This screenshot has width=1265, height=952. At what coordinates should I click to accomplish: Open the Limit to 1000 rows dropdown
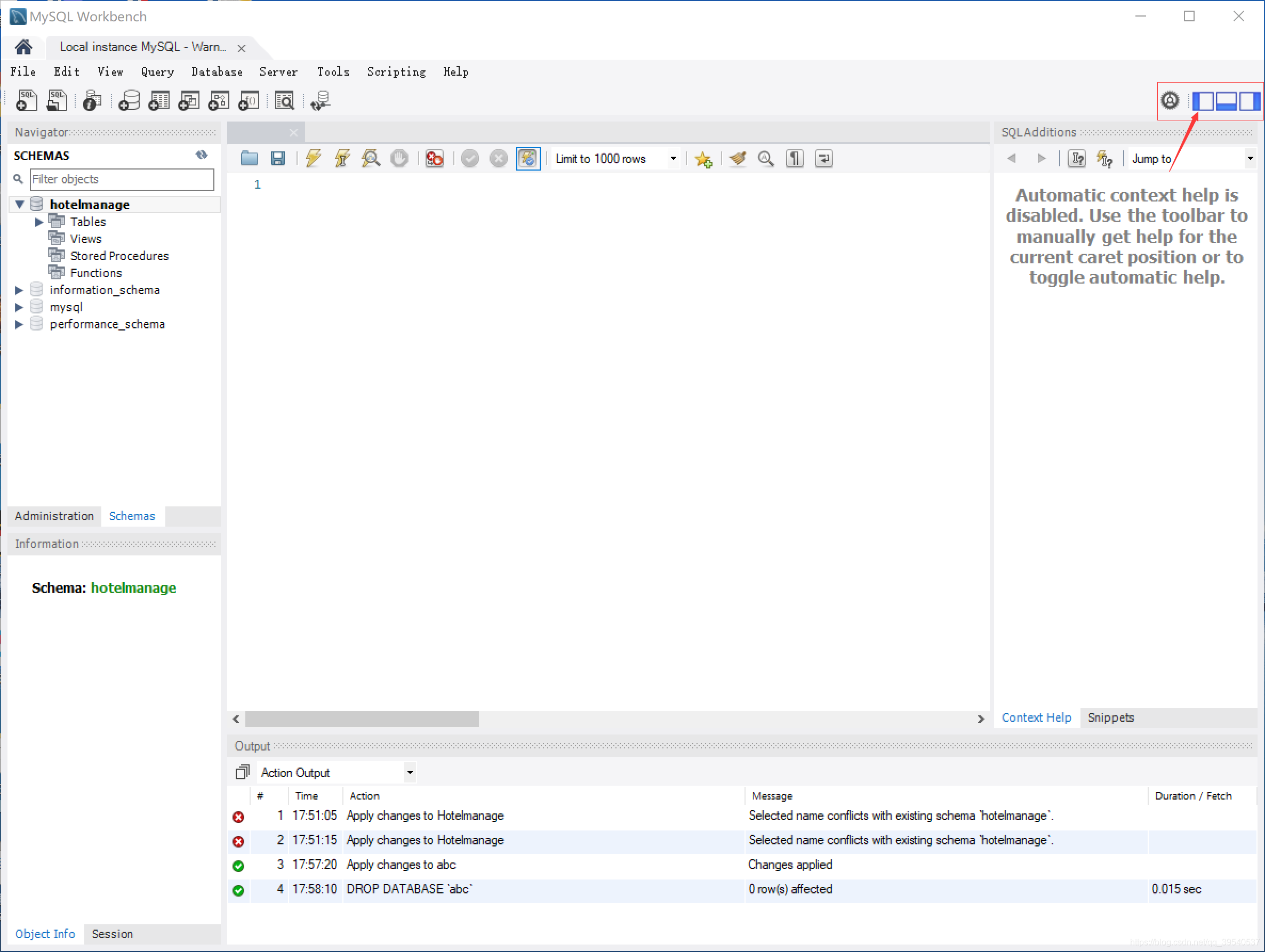tap(673, 159)
